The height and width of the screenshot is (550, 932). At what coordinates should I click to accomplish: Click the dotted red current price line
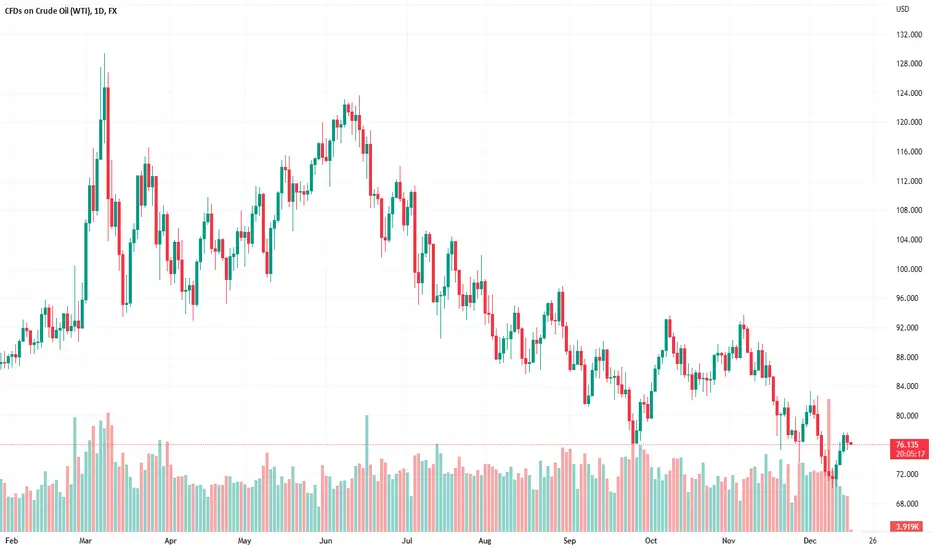[x=445, y=444]
